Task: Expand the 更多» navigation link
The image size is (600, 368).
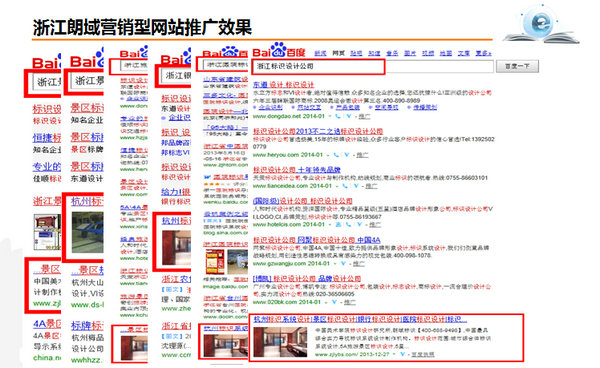Action: coord(483,53)
